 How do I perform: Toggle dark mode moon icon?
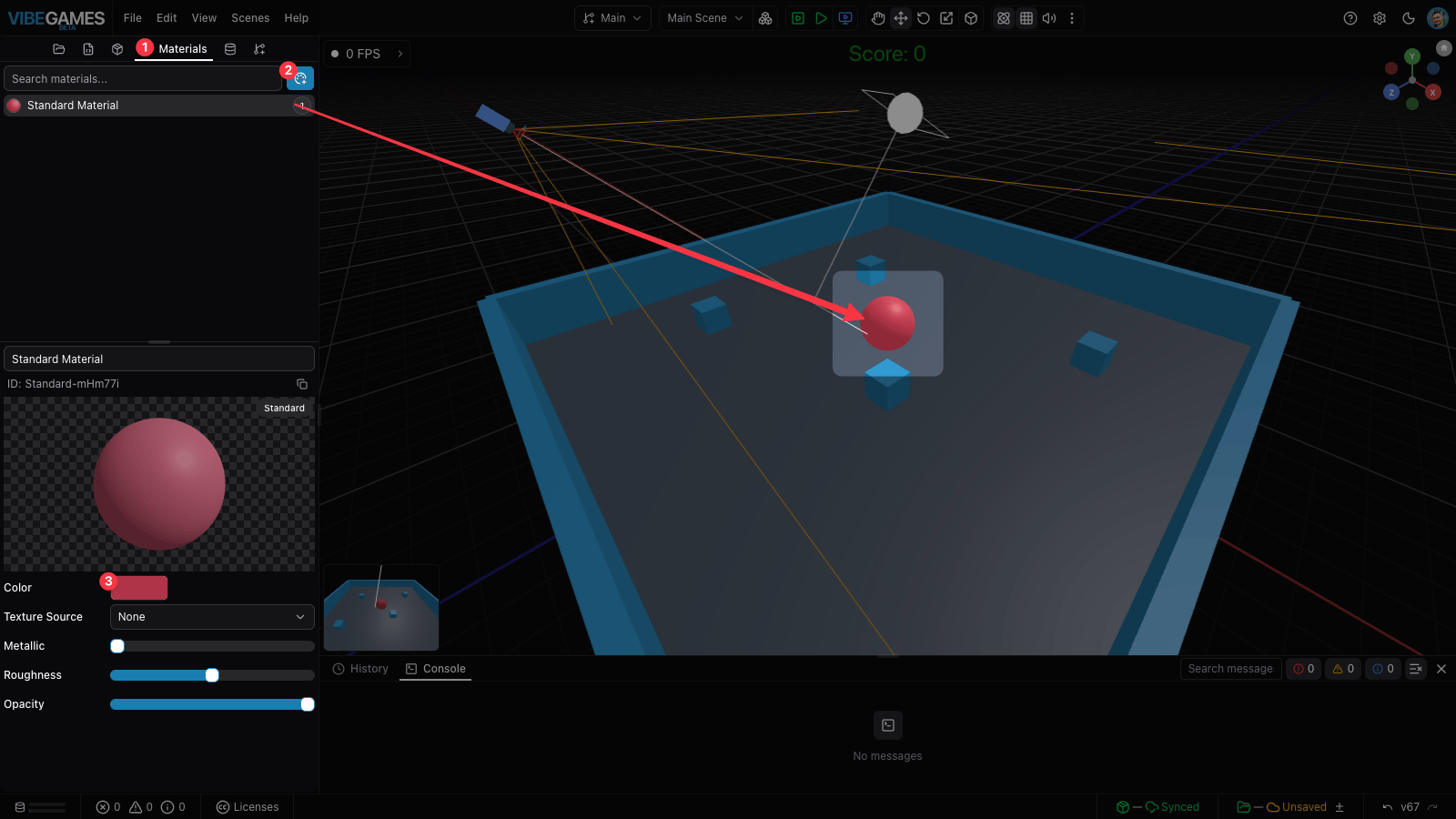click(x=1409, y=18)
